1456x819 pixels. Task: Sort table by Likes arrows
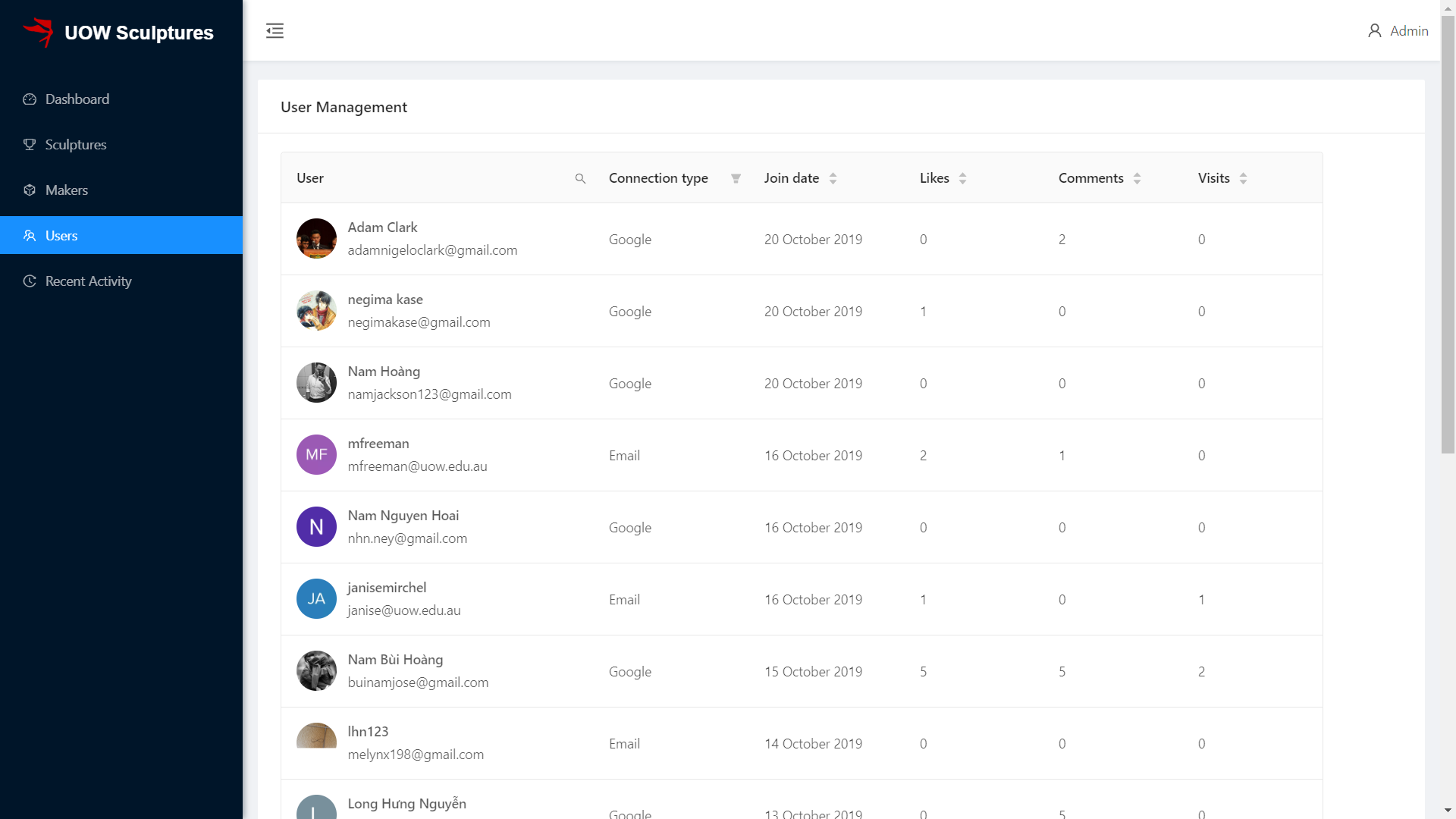[x=962, y=179]
